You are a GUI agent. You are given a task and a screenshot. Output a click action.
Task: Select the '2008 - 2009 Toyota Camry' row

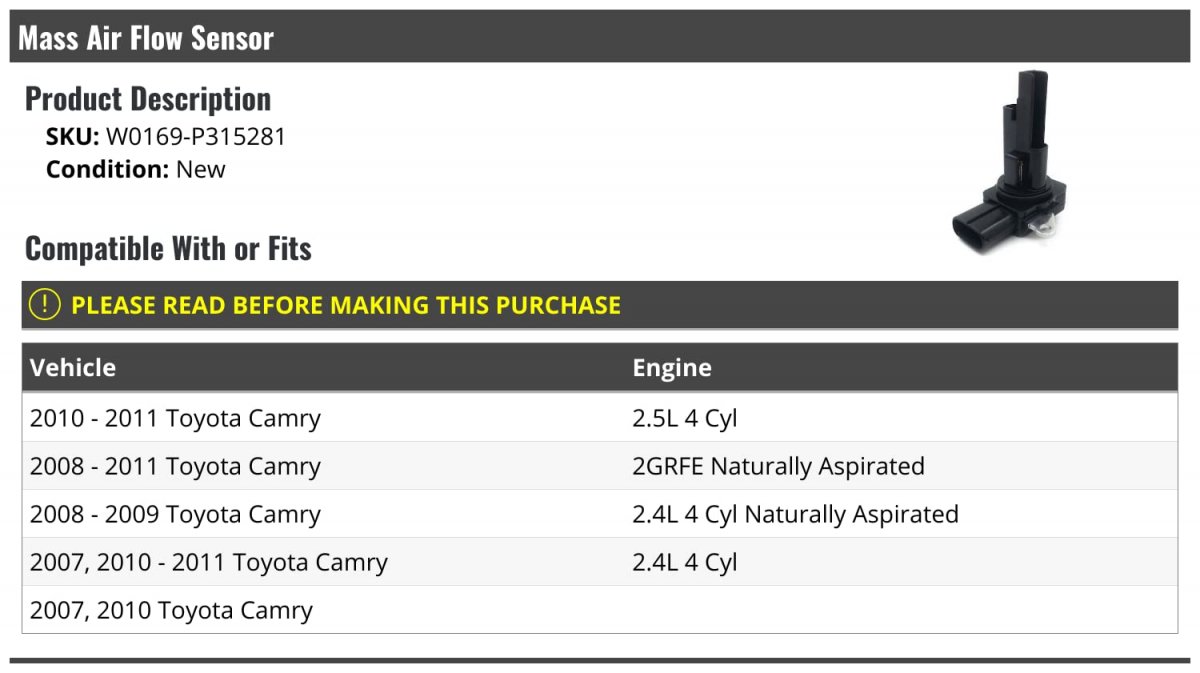tap(175, 514)
